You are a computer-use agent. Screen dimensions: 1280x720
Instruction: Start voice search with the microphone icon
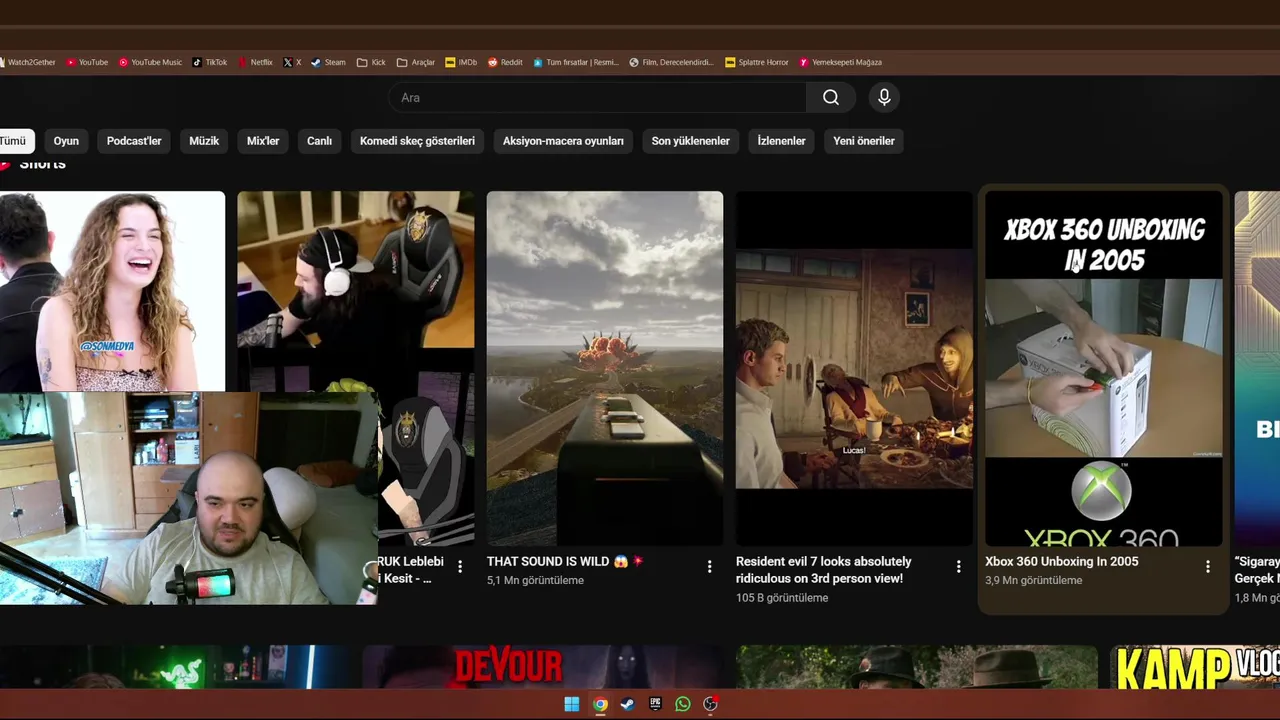[884, 97]
